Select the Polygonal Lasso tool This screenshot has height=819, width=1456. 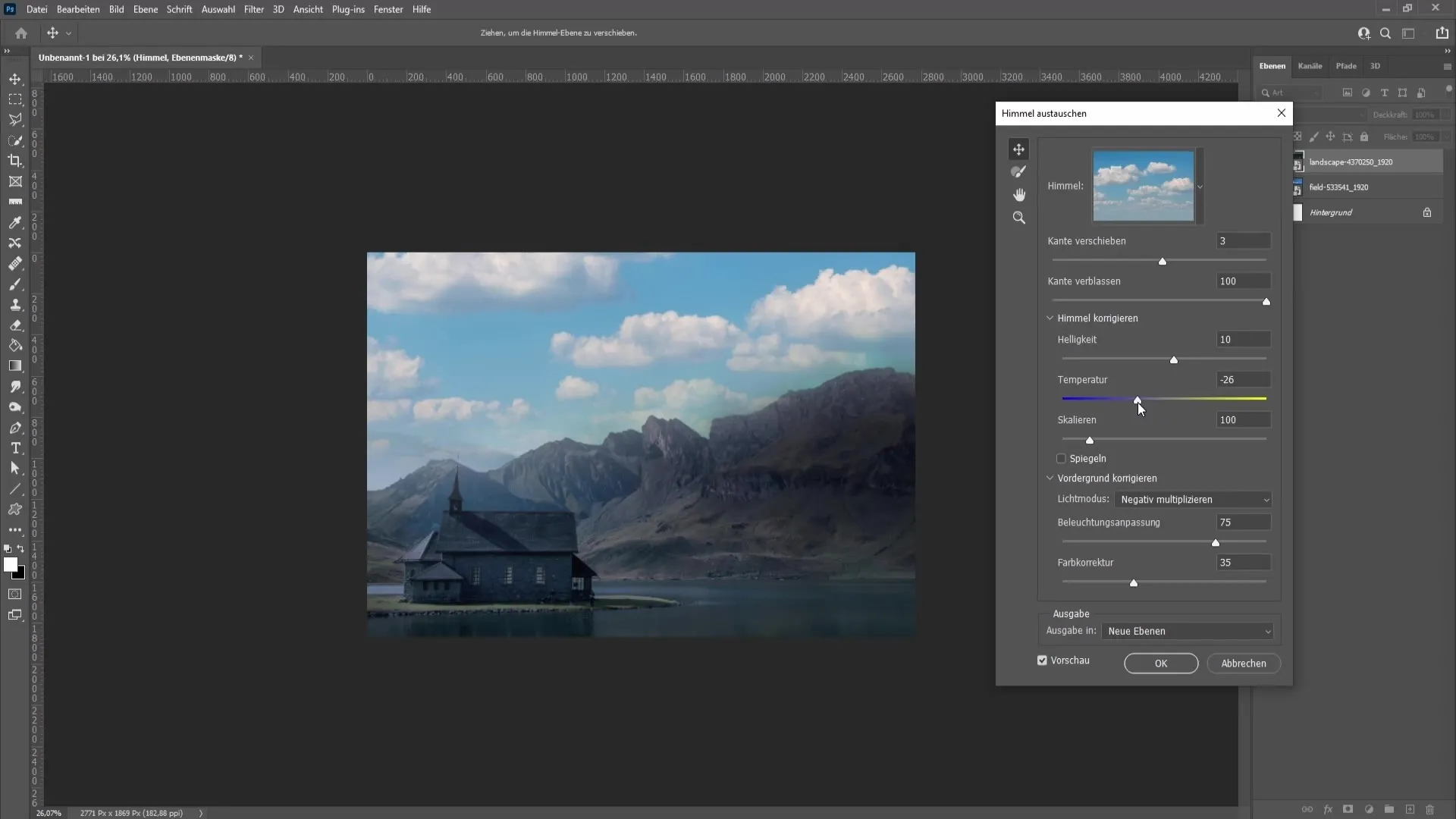(x=15, y=120)
